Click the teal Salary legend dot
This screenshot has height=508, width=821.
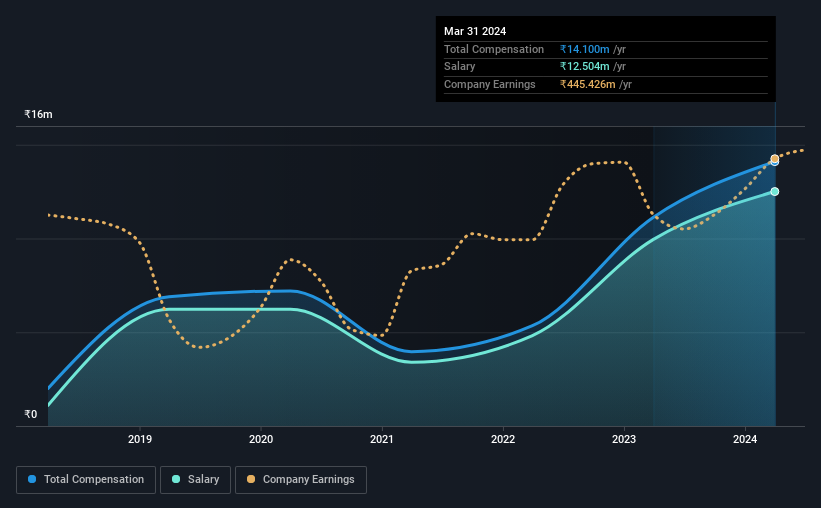[x=176, y=479]
